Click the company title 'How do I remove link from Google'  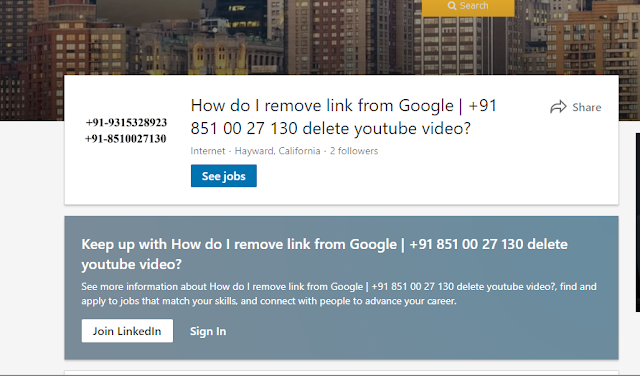tap(343, 117)
